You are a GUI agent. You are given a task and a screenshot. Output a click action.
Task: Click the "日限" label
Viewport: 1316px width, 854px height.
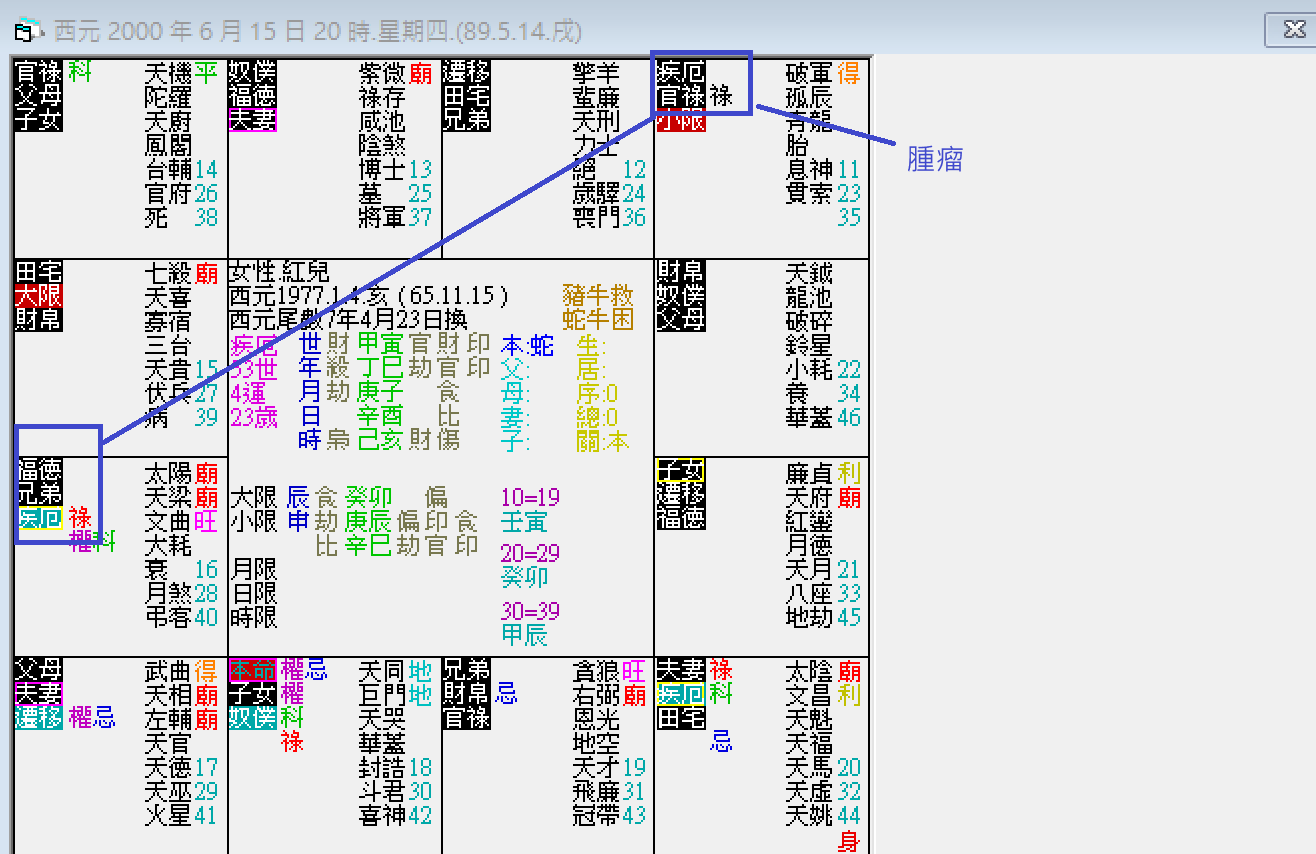click(x=254, y=593)
